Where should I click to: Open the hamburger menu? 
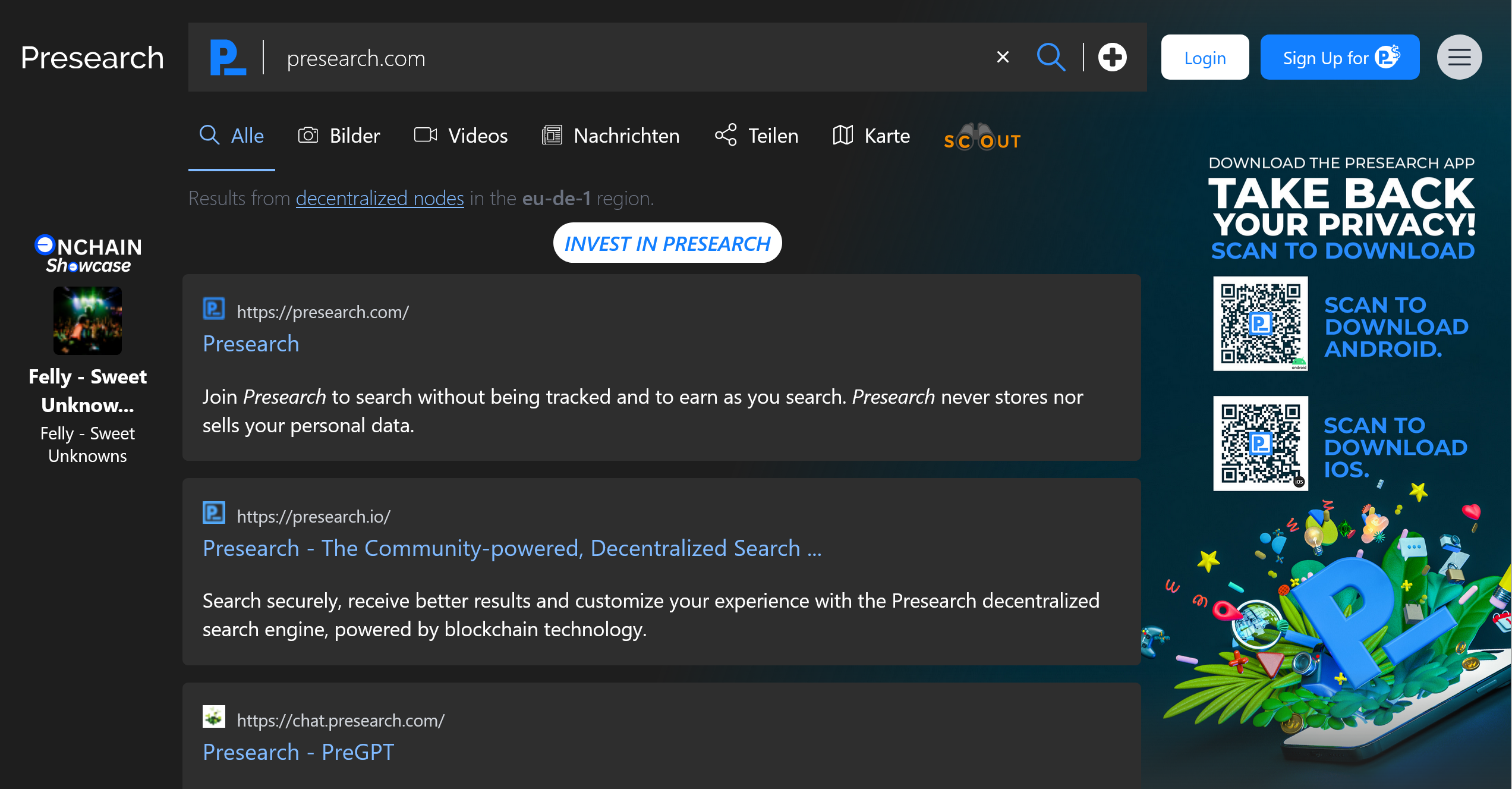tap(1459, 57)
